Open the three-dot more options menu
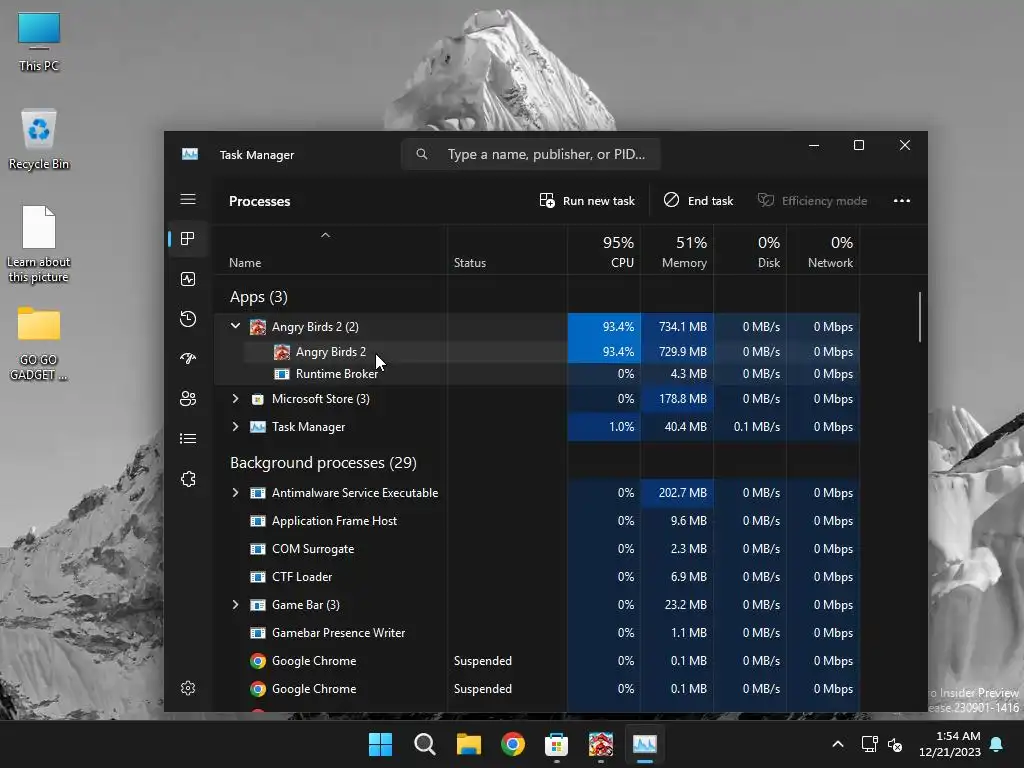Screen dimensions: 1024x768 (x=902, y=201)
